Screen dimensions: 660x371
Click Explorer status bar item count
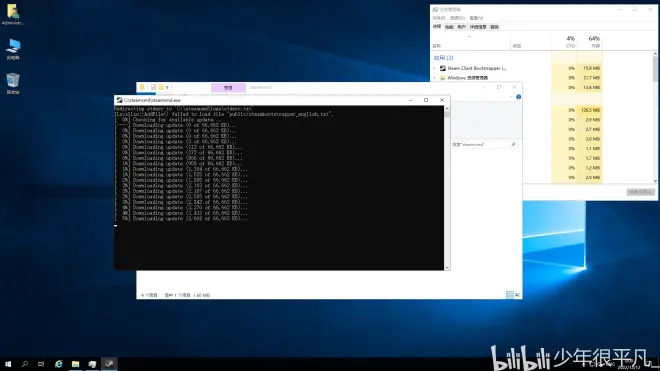tap(149, 295)
